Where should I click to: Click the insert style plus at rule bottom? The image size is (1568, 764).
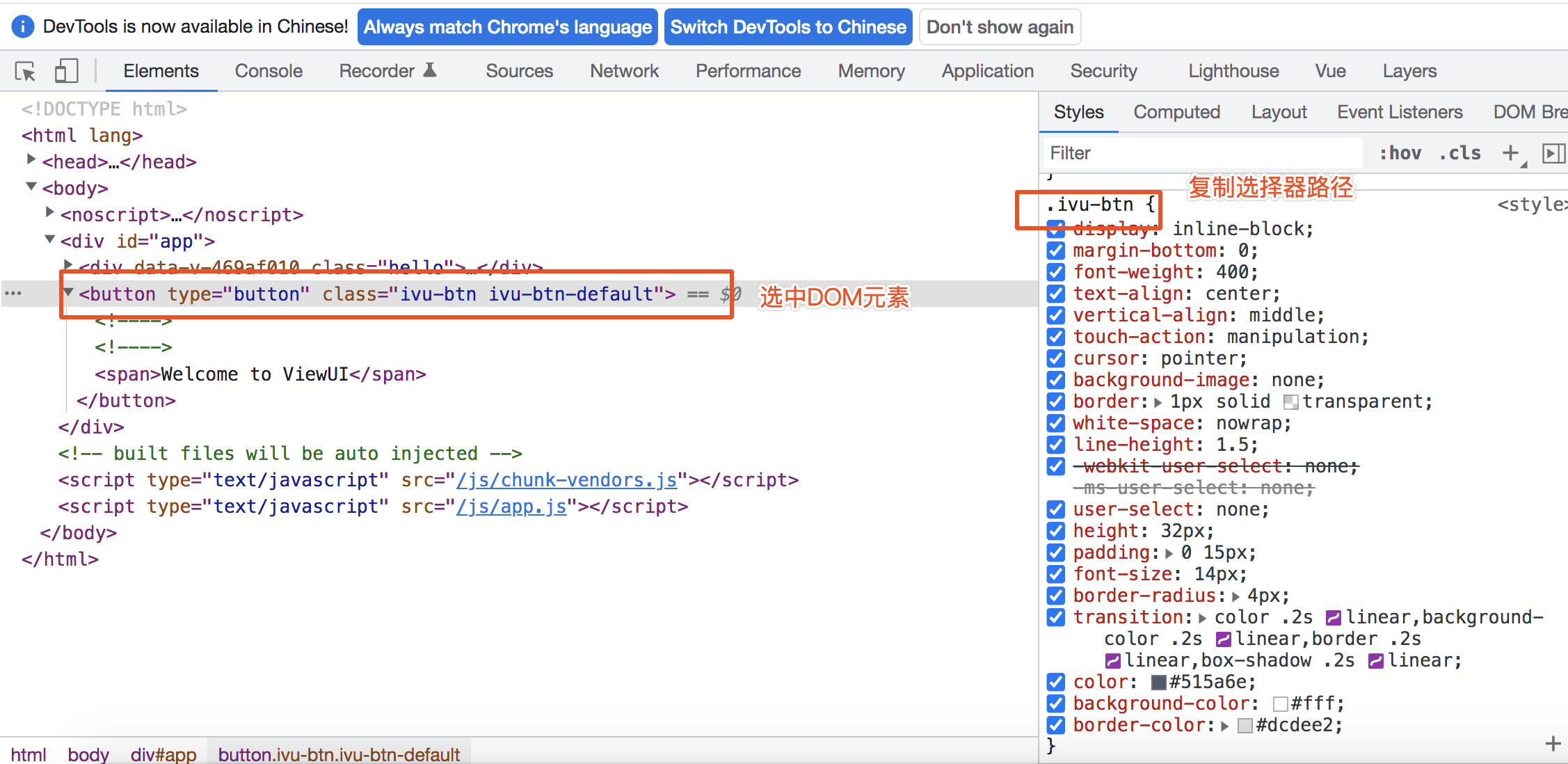coord(1553,744)
